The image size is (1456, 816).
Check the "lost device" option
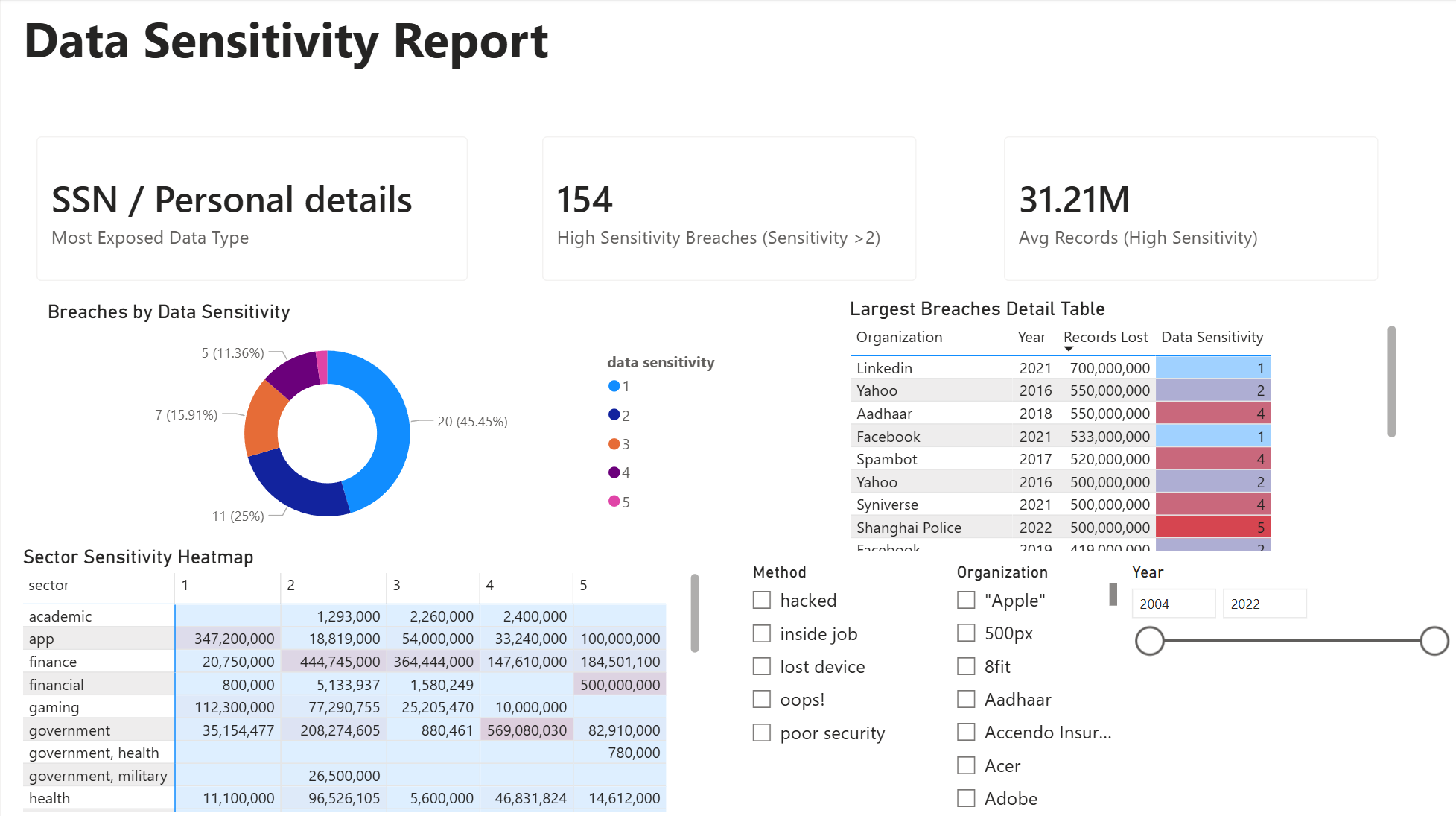pos(760,665)
